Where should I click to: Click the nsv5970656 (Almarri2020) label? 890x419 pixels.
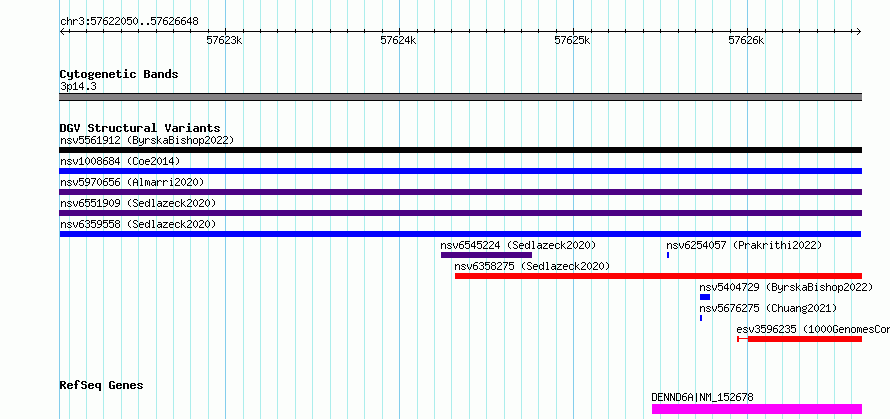132,182
